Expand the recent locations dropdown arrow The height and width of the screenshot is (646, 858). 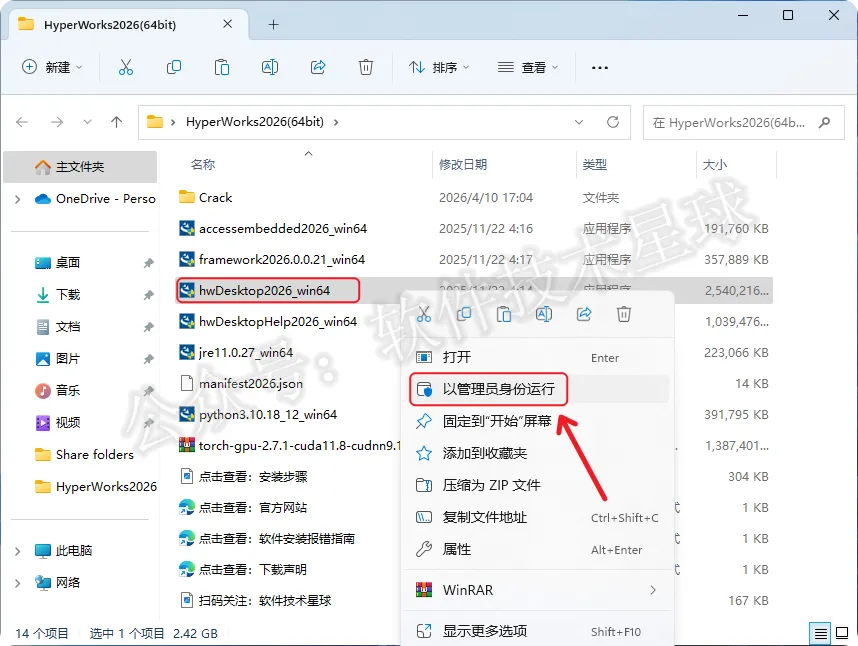[x=87, y=122]
